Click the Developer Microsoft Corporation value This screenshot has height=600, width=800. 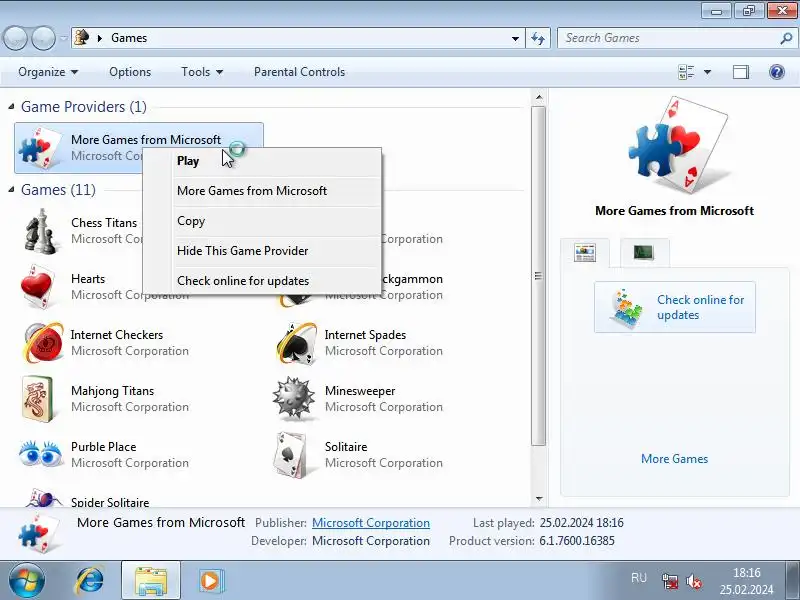pos(371,541)
